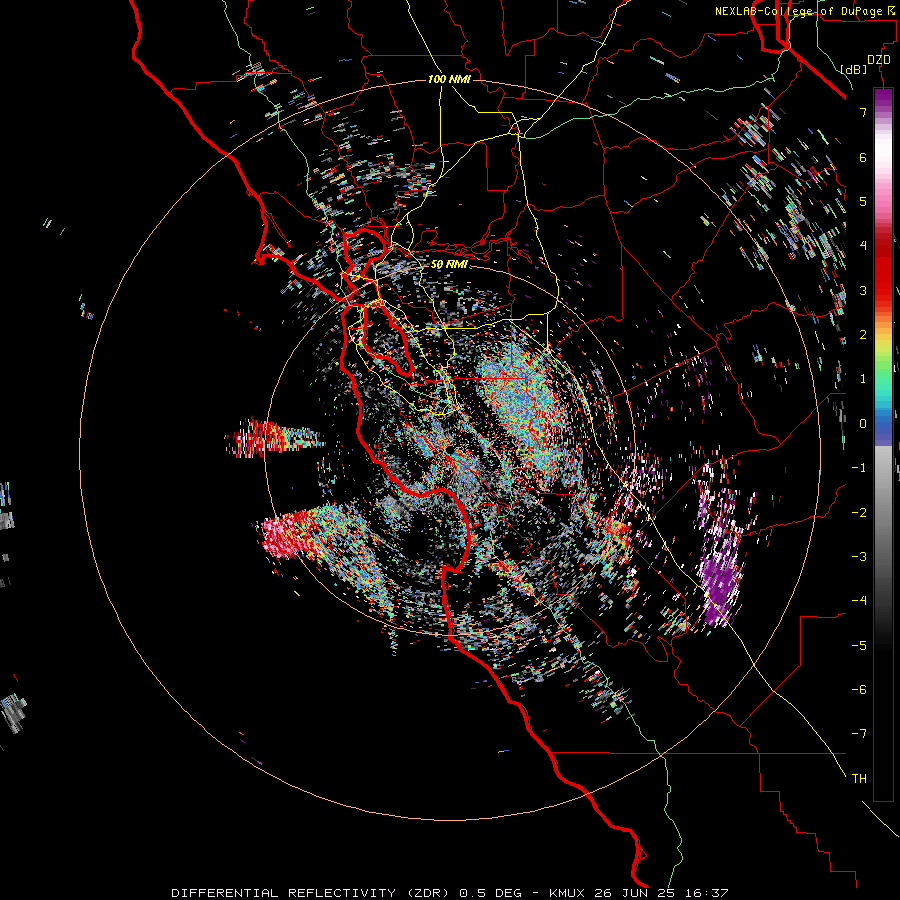
Task: Click the '6' value on the color scale
Action: pyautogui.click(x=863, y=157)
